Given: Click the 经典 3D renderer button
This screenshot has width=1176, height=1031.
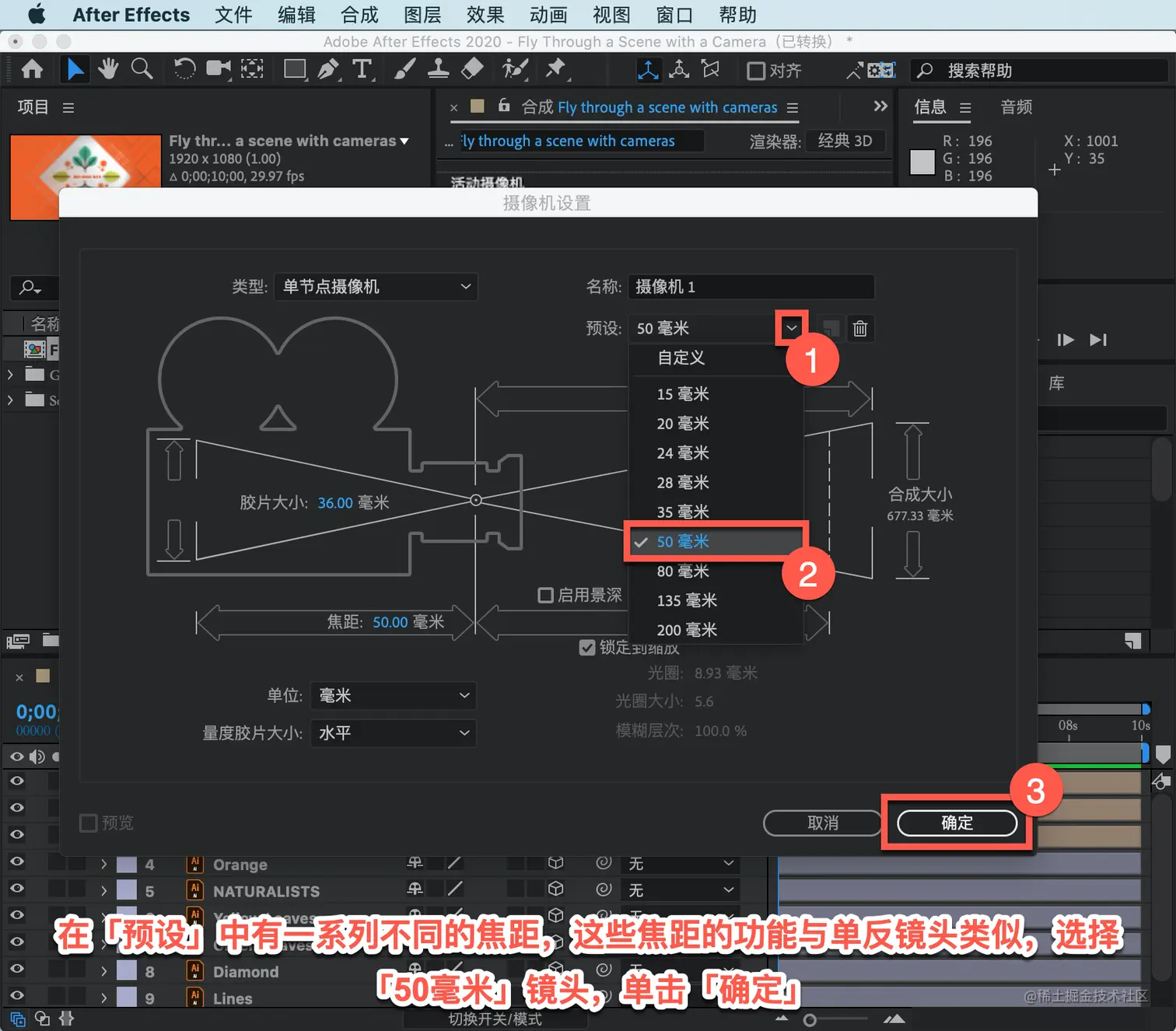Looking at the screenshot, I should [845, 141].
